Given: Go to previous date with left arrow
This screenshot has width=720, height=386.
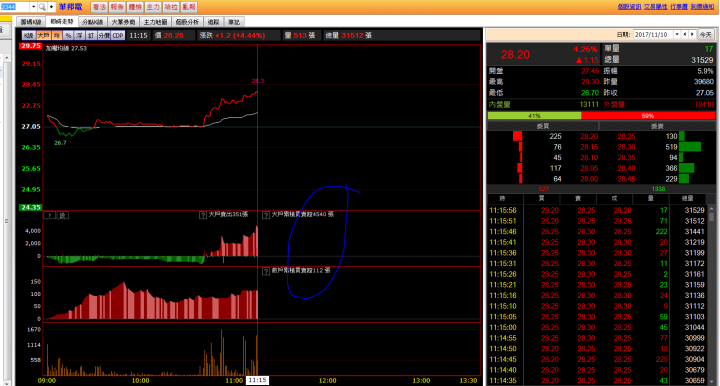Looking at the screenshot, I should (685, 34).
